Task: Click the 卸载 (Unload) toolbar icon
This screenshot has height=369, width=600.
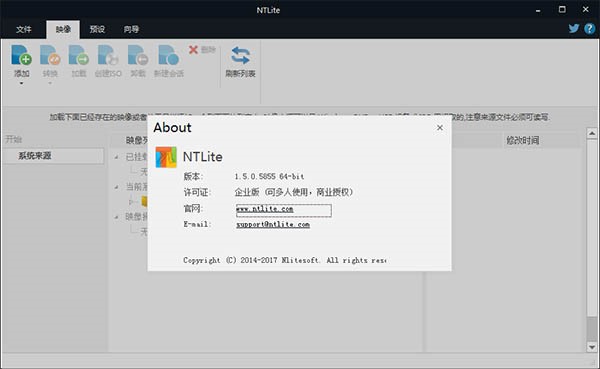Action: 138,55
